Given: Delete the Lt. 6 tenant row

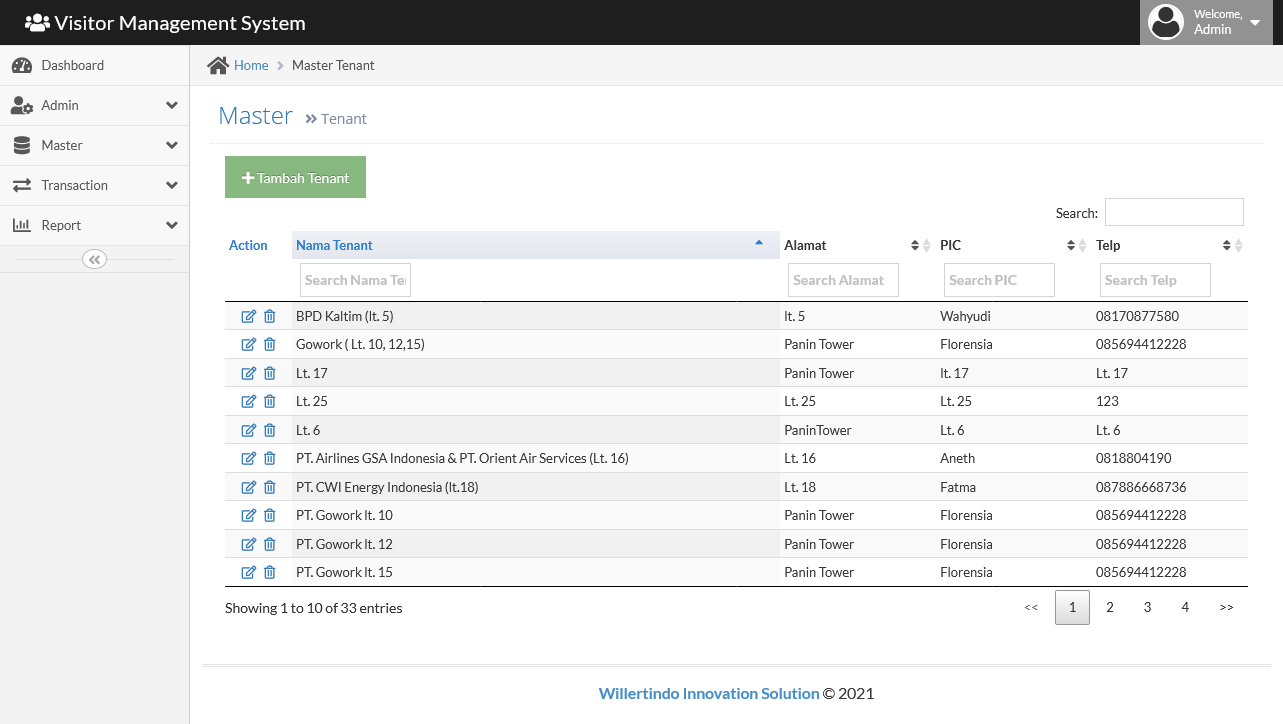Looking at the screenshot, I should point(270,430).
